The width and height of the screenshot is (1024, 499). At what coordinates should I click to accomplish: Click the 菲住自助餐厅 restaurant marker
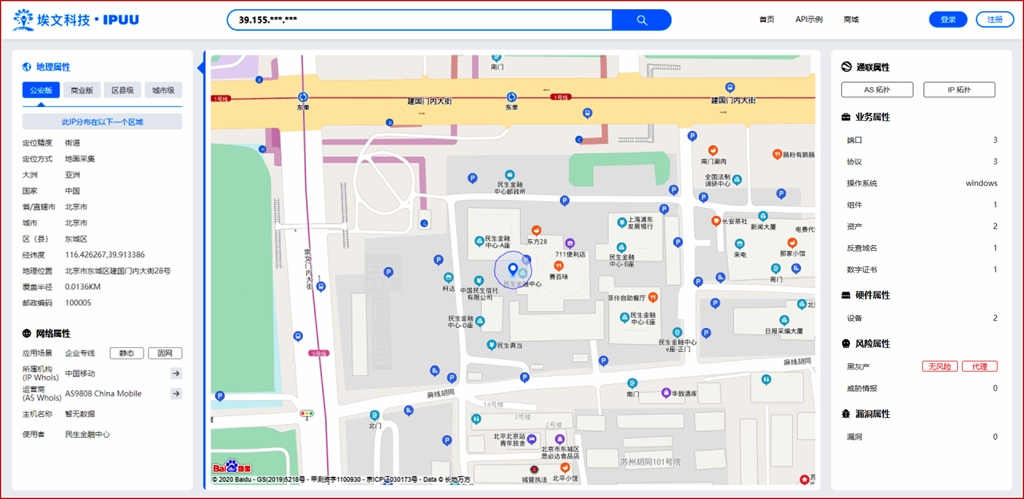(x=652, y=297)
